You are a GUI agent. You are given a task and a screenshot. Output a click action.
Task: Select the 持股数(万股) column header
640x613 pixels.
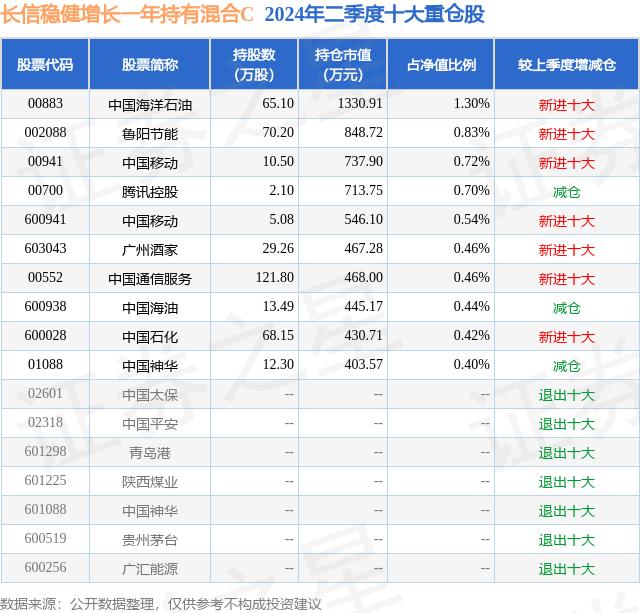point(254,64)
